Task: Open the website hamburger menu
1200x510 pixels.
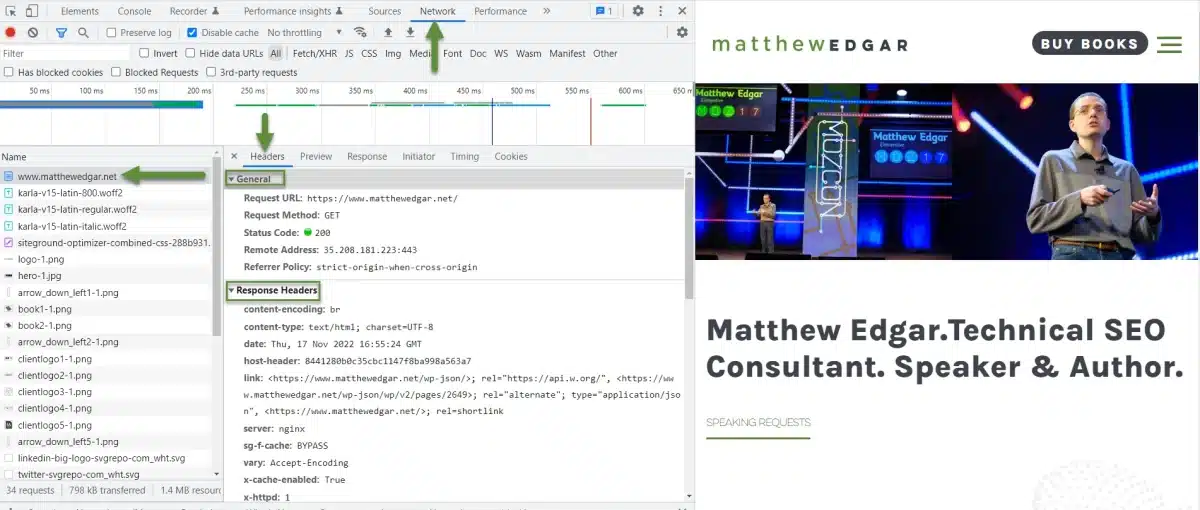Action: 1169,44
